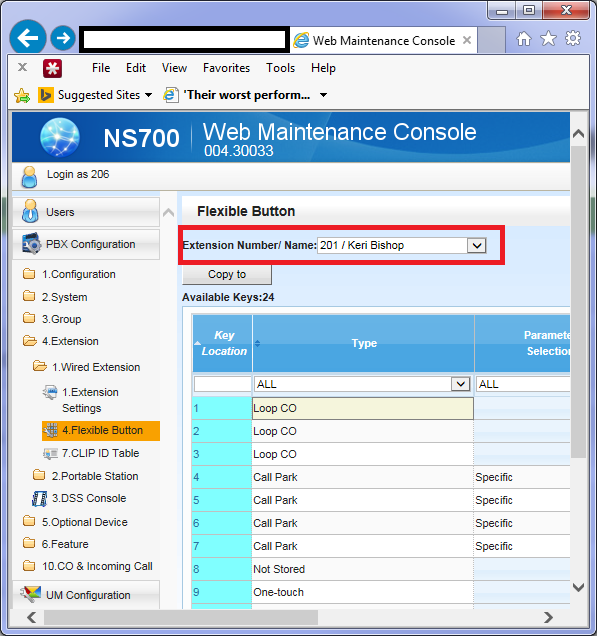Open a new browser tab

click(x=491, y=40)
